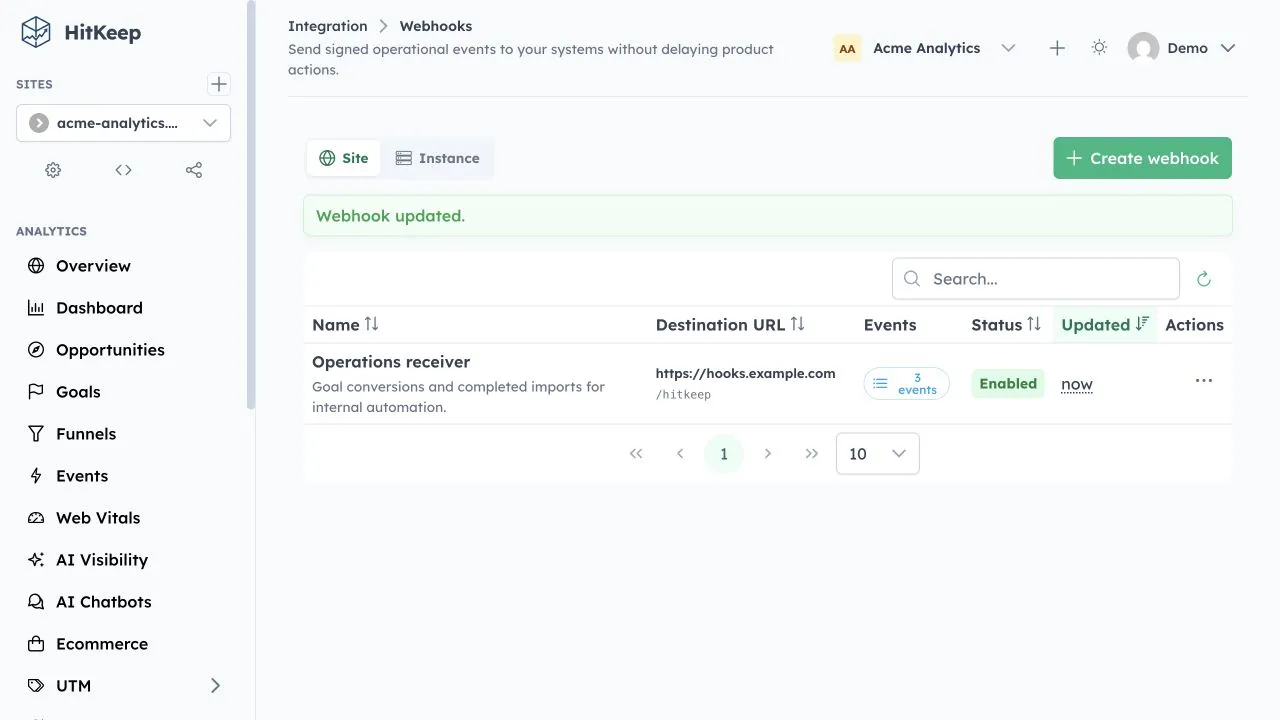Open tracking code snippet icon
The width and height of the screenshot is (1280, 720).
pos(123,170)
